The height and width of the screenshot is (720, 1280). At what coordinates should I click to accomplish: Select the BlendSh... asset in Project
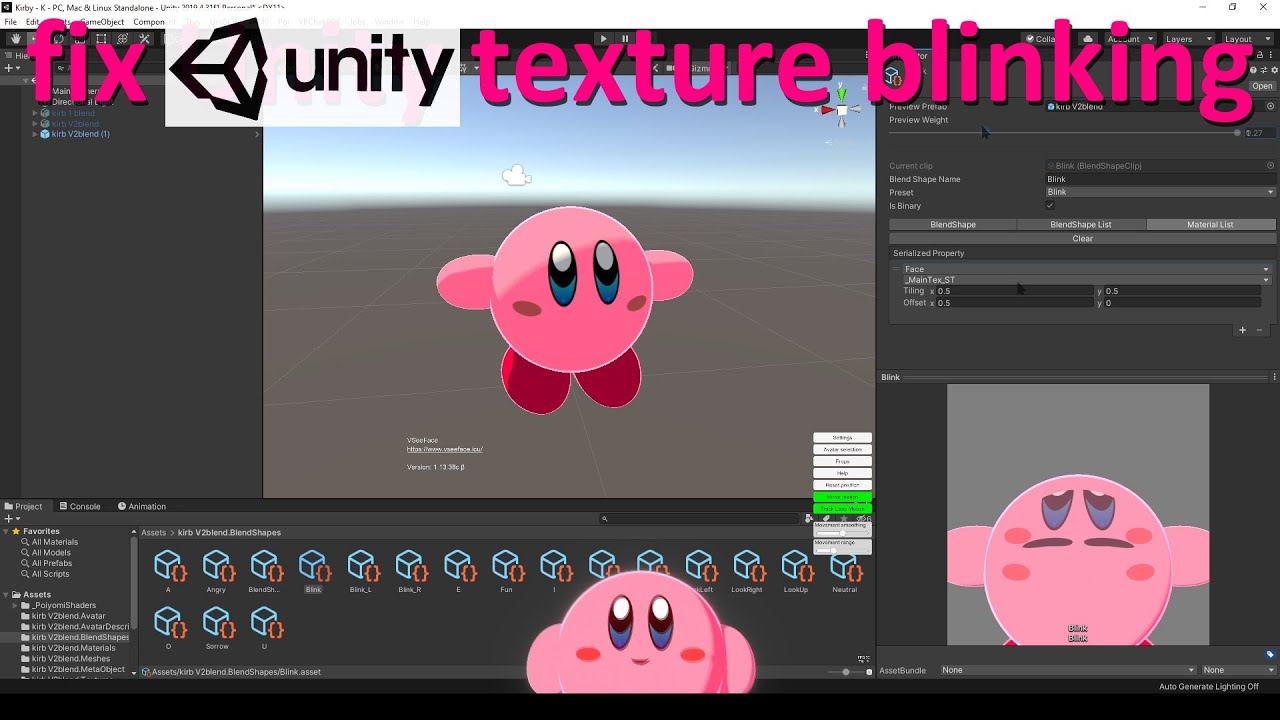coord(265,571)
